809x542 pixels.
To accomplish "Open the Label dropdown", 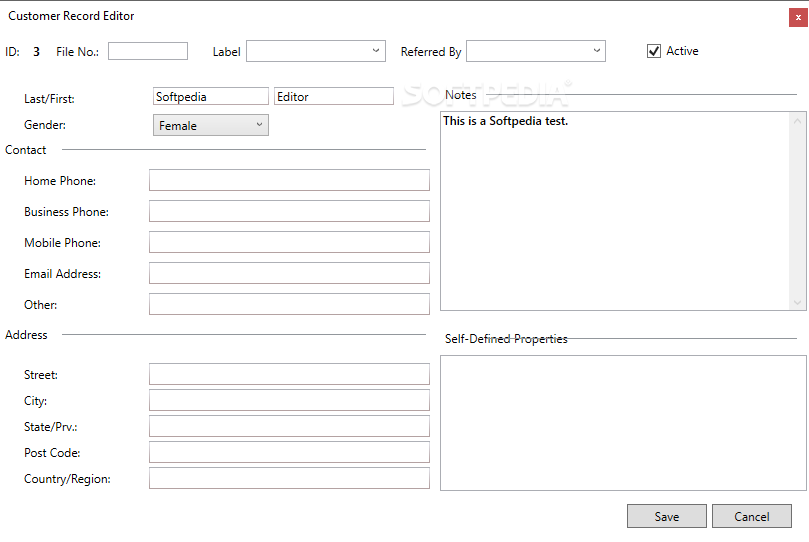I will [x=315, y=51].
